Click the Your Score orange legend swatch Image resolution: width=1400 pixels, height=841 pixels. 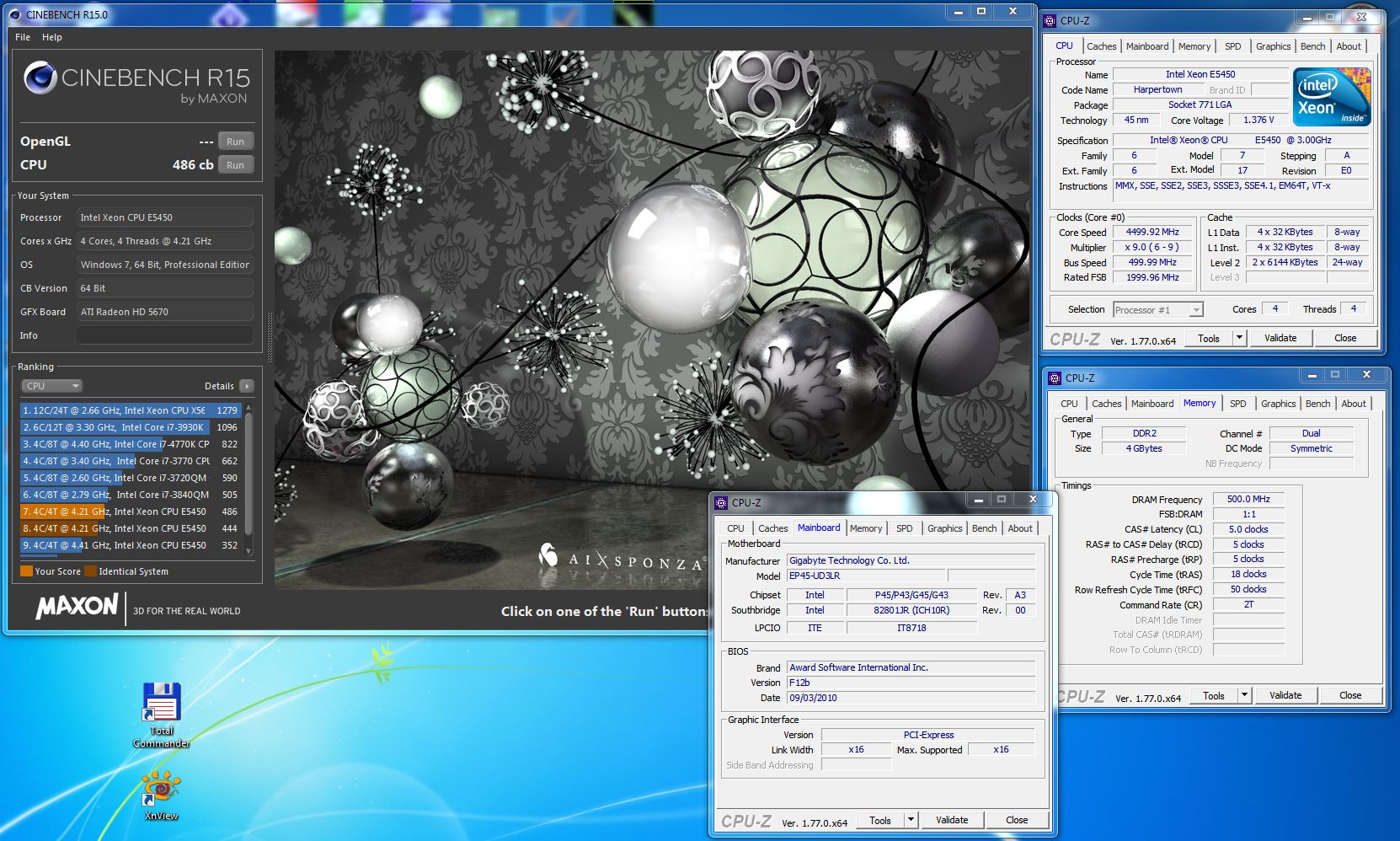coord(26,571)
